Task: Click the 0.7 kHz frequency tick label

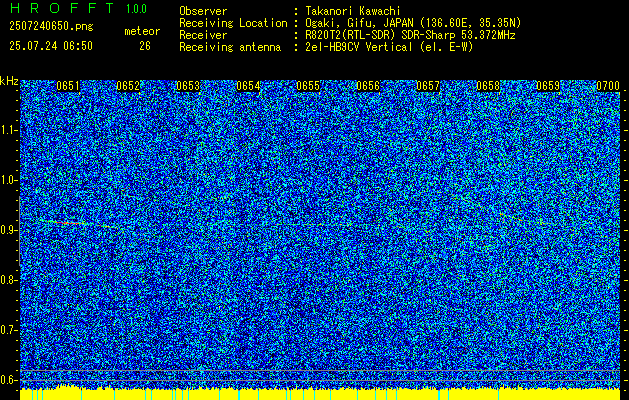Action: point(8,330)
